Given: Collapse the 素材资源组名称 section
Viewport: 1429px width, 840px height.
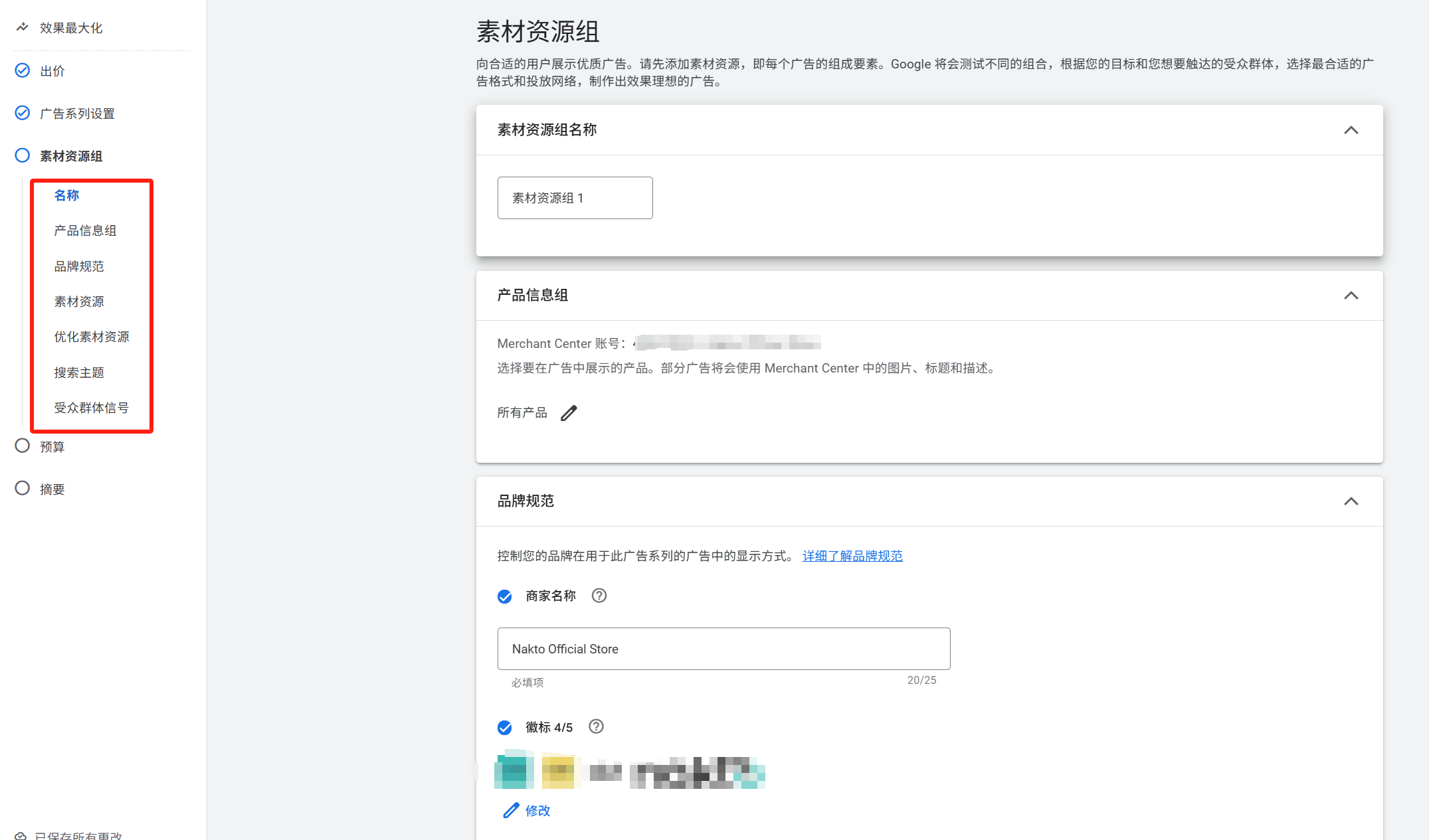Looking at the screenshot, I should 1351,130.
